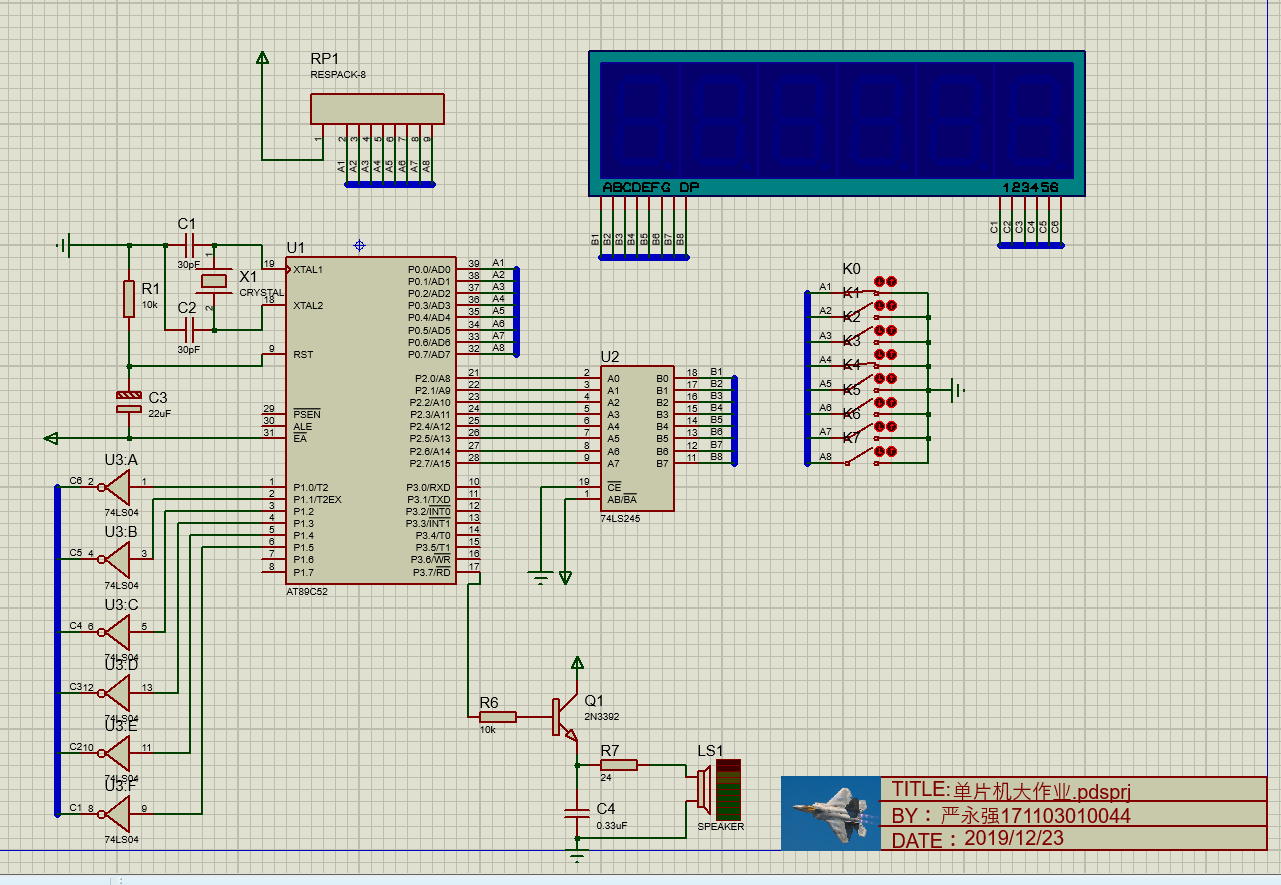This screenshot has height=885, width=1281.
Task: Select power terminal arrow on EA line
Action: pyautogui.click(x=52, y=438)
